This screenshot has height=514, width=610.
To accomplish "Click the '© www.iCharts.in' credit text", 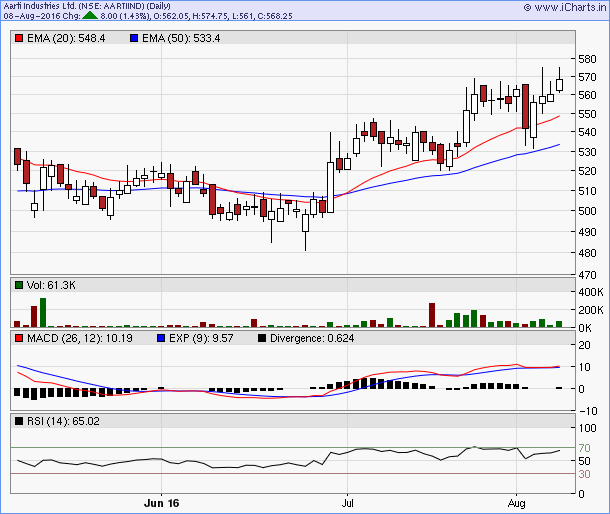I will click(565, 7).
